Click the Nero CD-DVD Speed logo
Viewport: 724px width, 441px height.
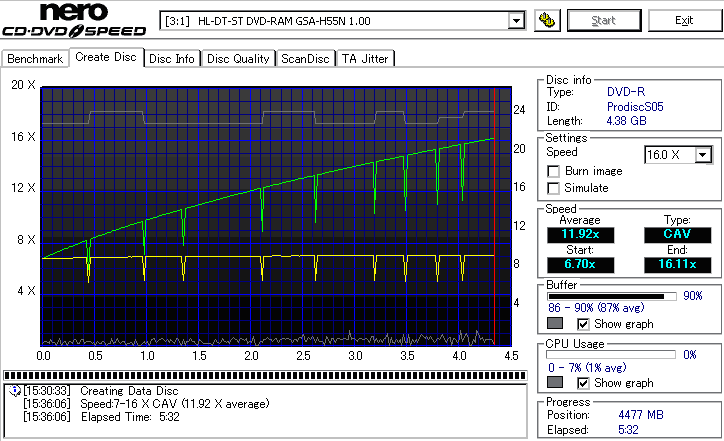[75, 21]
